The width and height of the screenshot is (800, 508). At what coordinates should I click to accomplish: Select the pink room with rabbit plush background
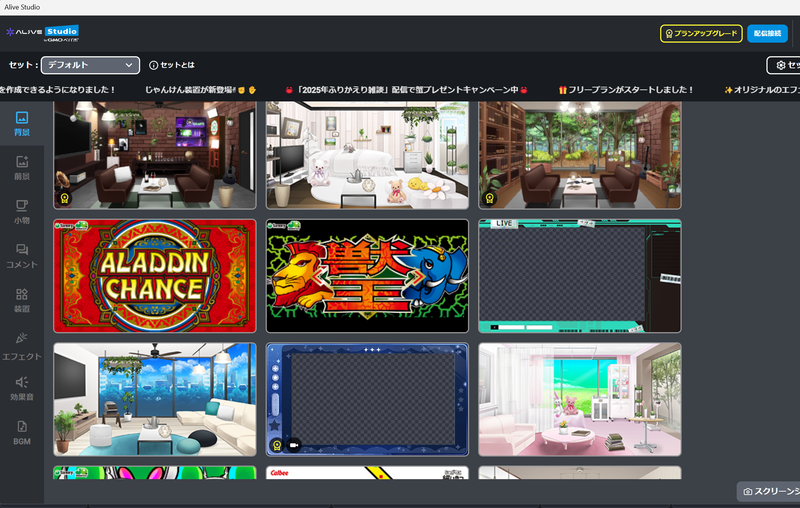pos(580,399)
